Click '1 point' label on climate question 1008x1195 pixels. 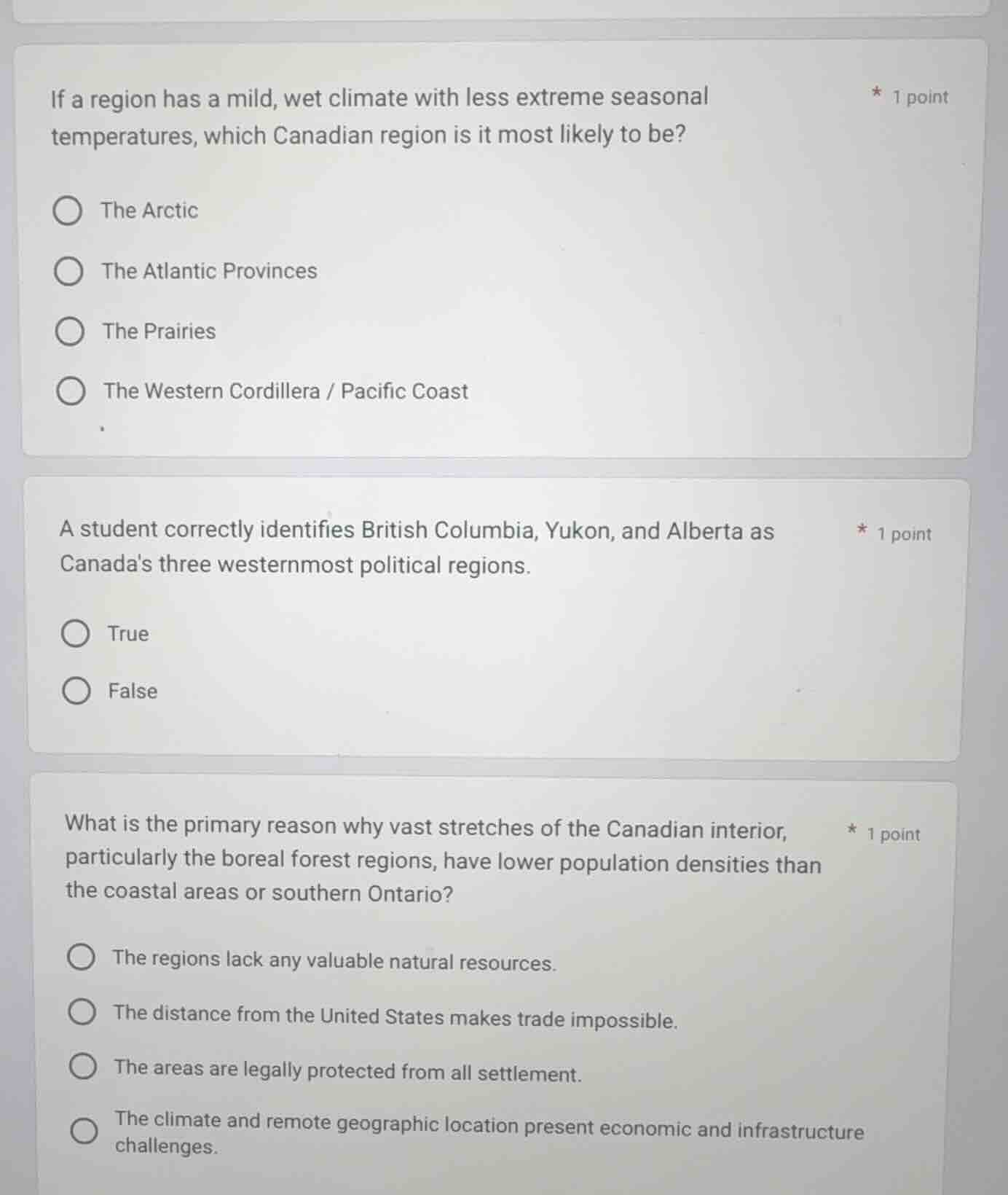click(x=921, y=97)
